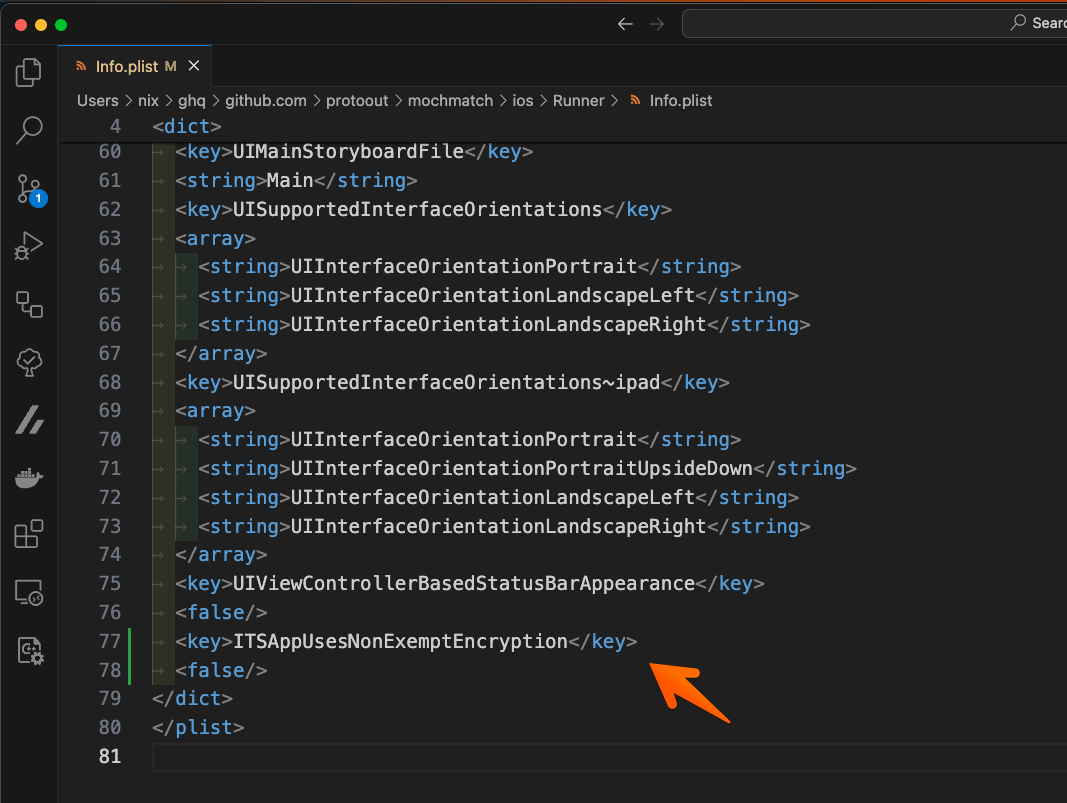Image resolution: width=1067 pixels, height=803 pixels.
Task: Open the Run and Debug view
Action: coord(29,246)
